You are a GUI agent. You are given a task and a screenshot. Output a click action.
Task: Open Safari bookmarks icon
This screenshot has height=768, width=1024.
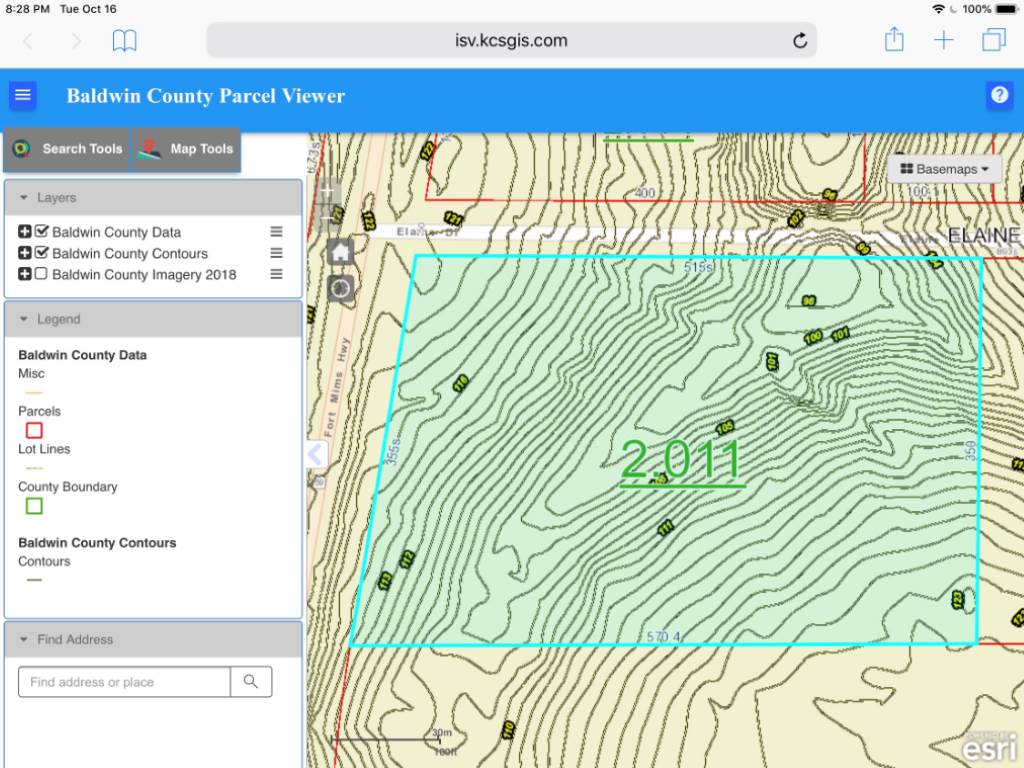124,40
